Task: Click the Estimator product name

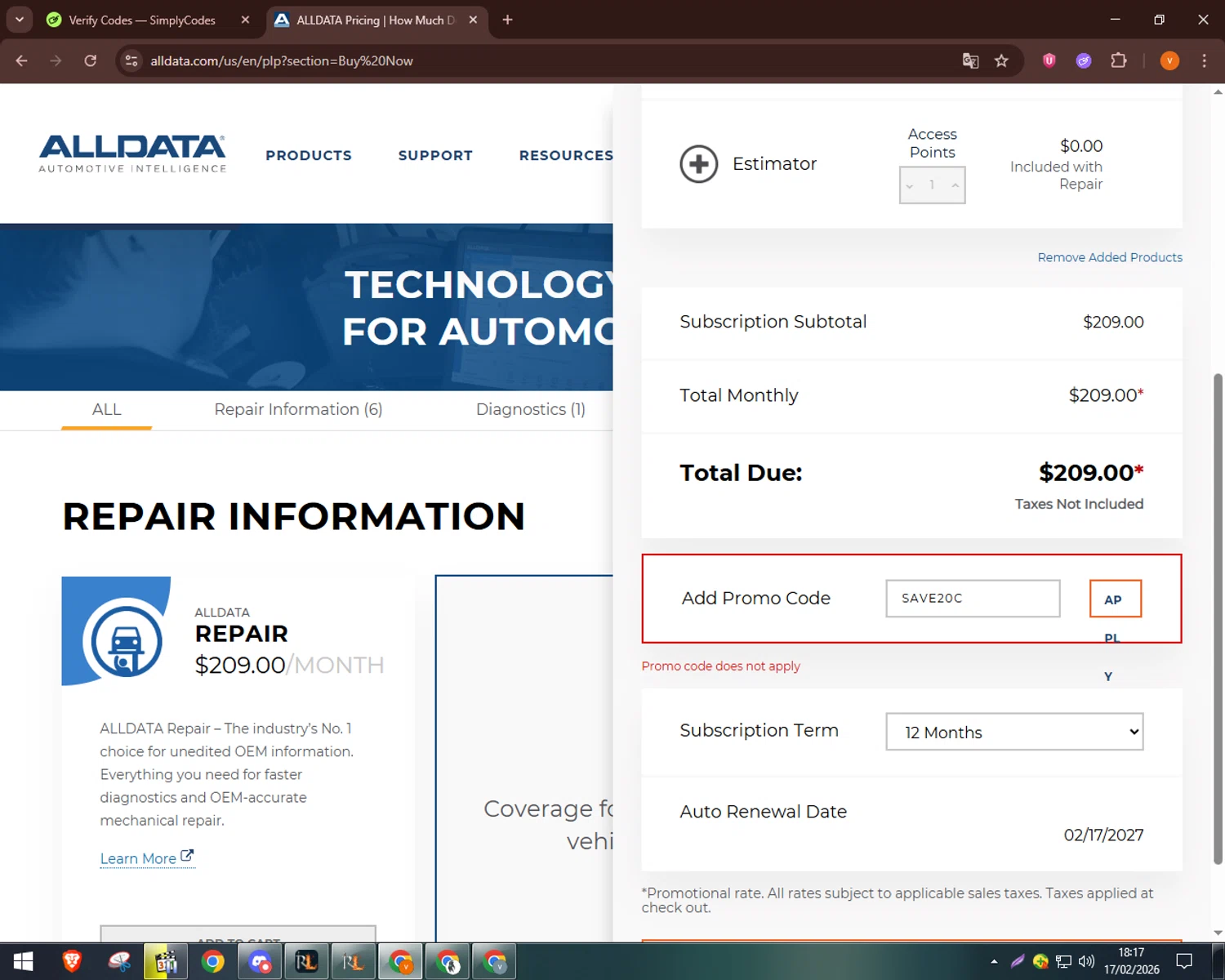Action: click(774, 163)
